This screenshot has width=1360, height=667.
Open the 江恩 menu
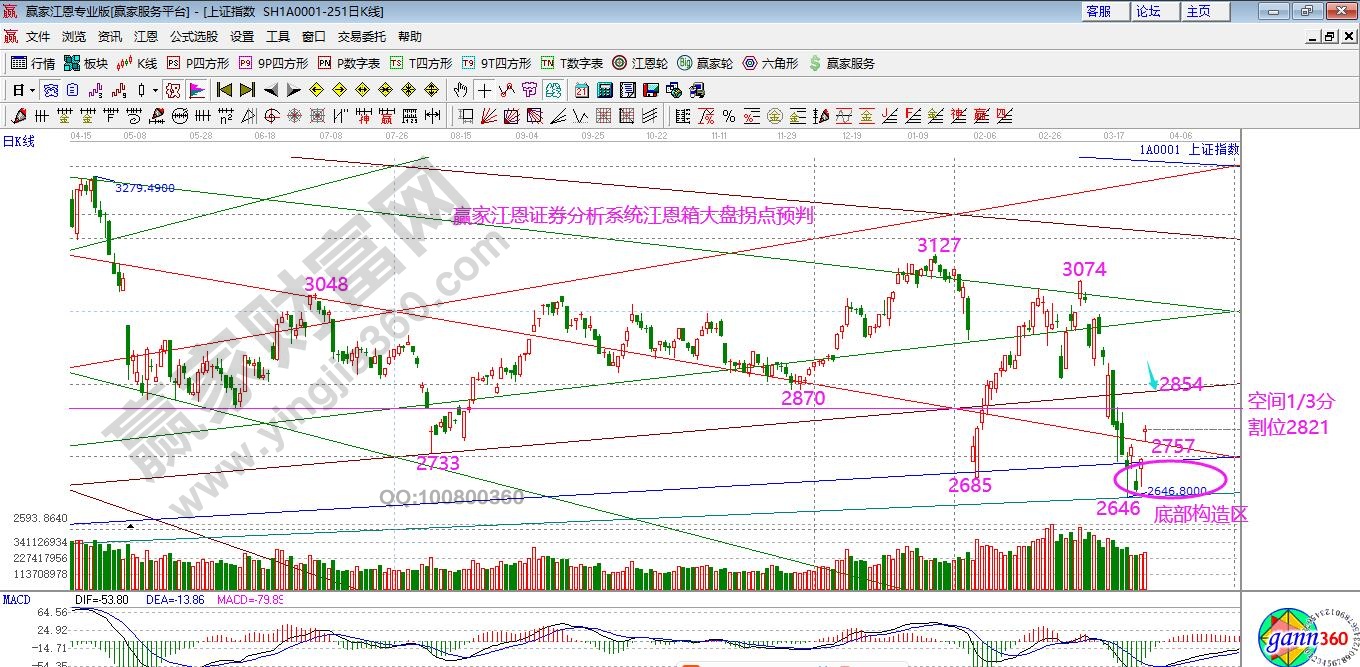[x=146, y=36]
